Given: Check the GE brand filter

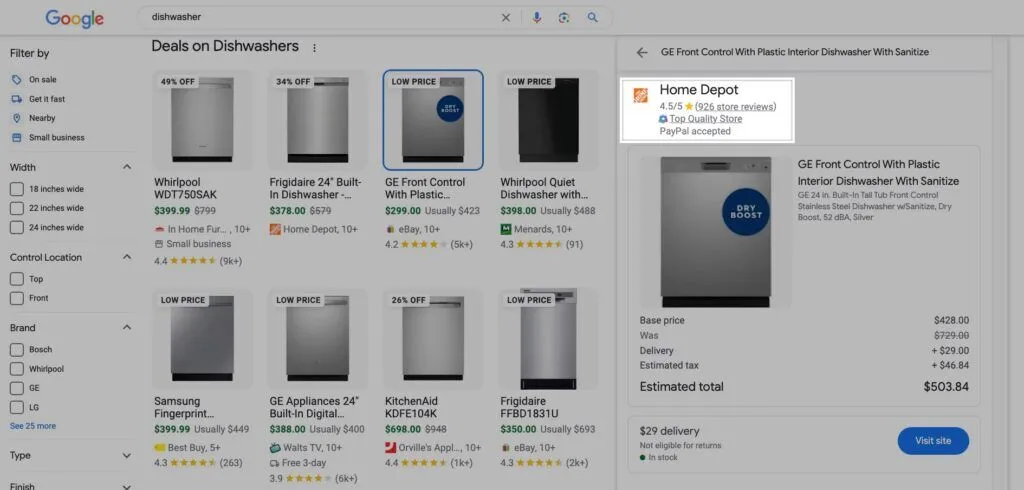Looking at the screenshot, I should point(17,388).
